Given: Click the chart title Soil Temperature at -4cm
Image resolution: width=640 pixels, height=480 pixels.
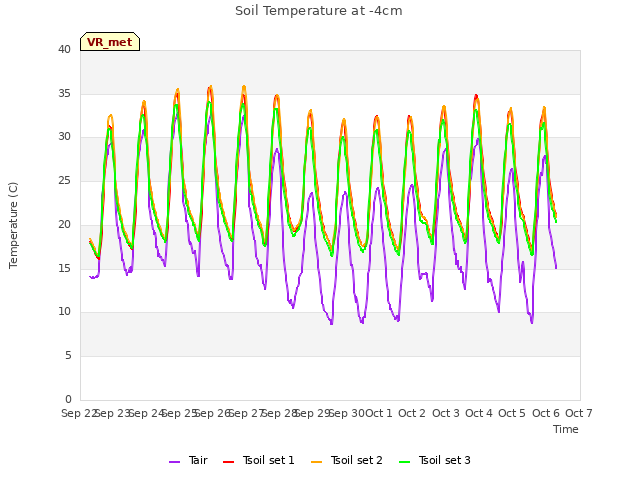Looking at the screenshot, I should [x=319, y=11].
